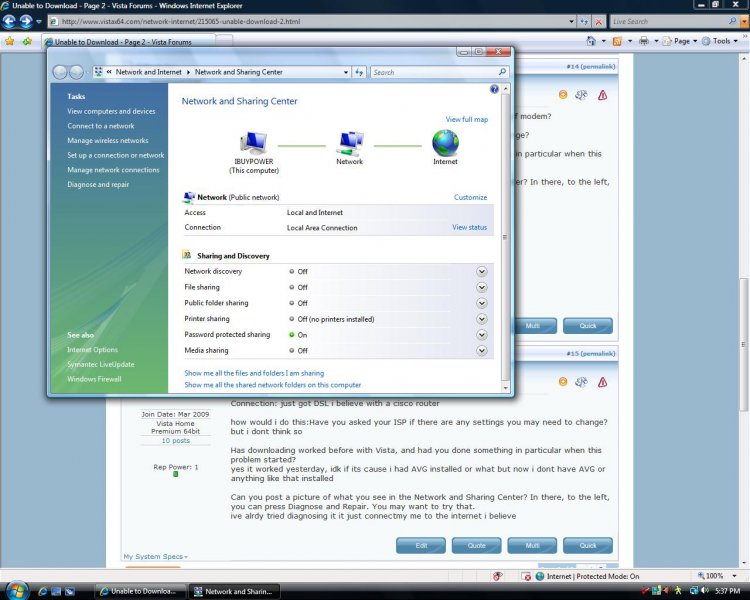The height and width of the screenshot is (600, 750).
Task: Click the Customize link
Action: tap(470, 197)
